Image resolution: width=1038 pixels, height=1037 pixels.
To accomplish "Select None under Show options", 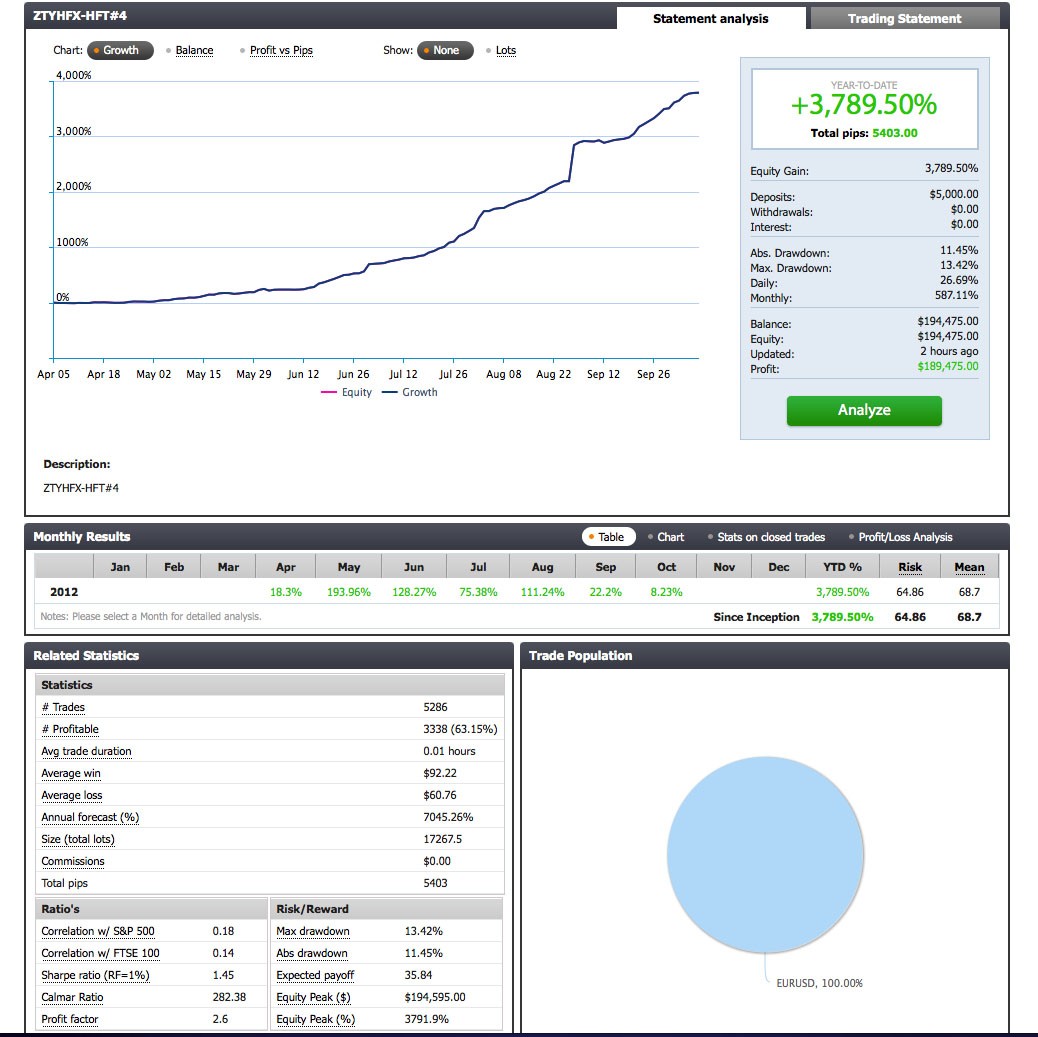I will pyautogui.click(x=445, y=50).
